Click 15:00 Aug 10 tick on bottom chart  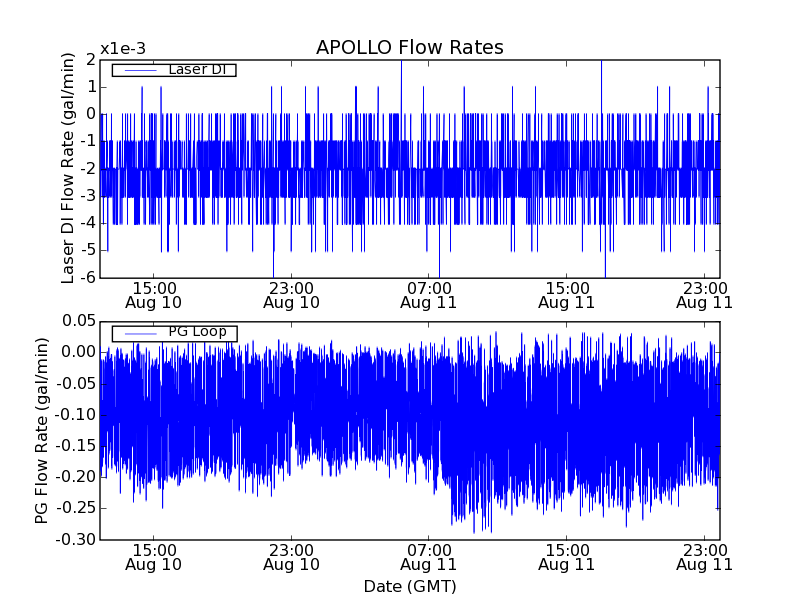(x=153, y=557)
